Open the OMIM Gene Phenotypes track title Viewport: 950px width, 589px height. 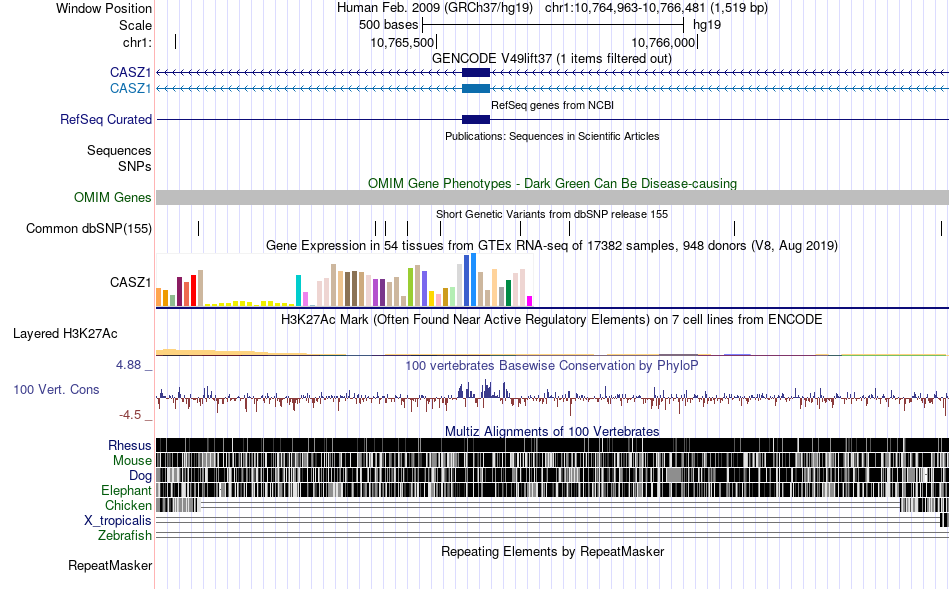click(553, 184)
